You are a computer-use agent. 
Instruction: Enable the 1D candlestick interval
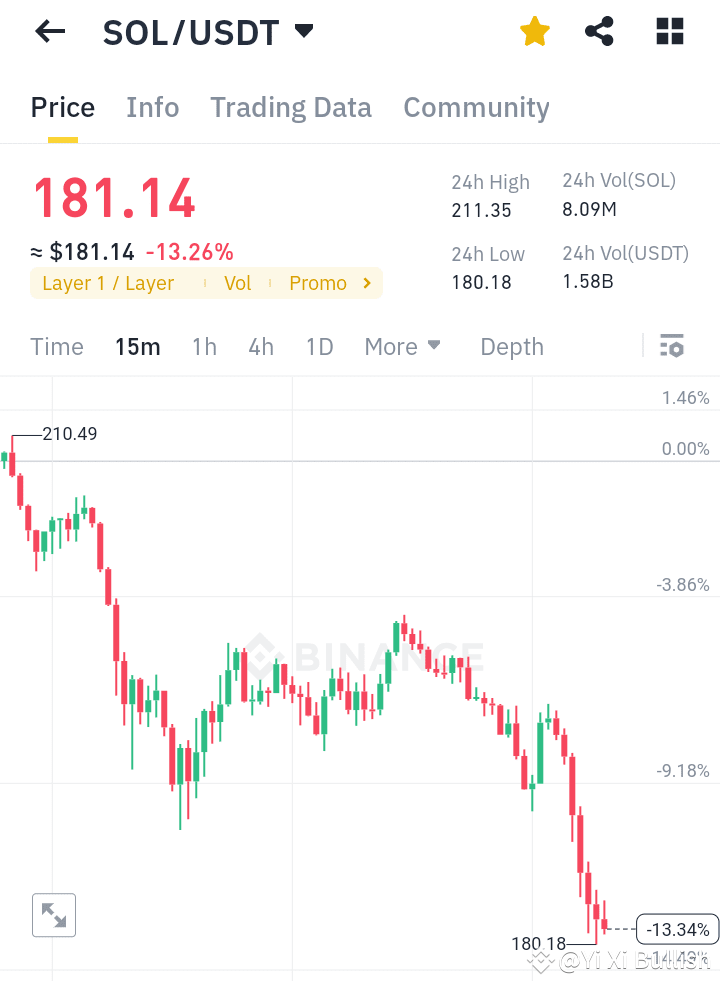(319, 346)
